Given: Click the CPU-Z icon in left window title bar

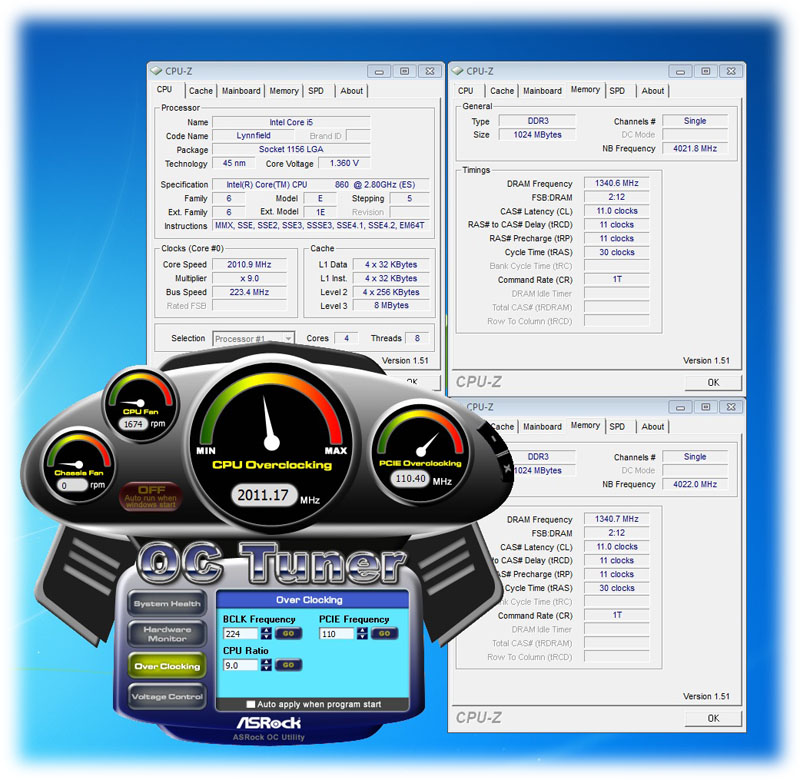Looking at the screenshot, I should [155, 71].
